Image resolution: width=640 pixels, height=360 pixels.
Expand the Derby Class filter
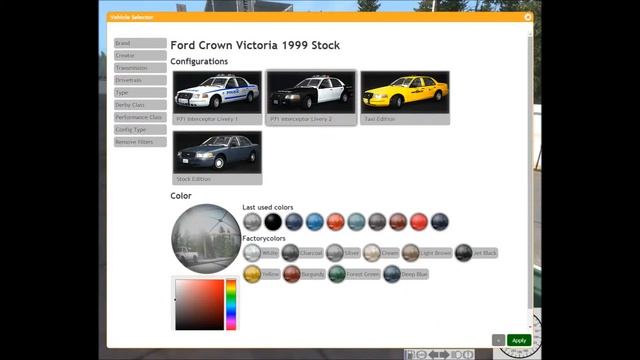(140, 105)
